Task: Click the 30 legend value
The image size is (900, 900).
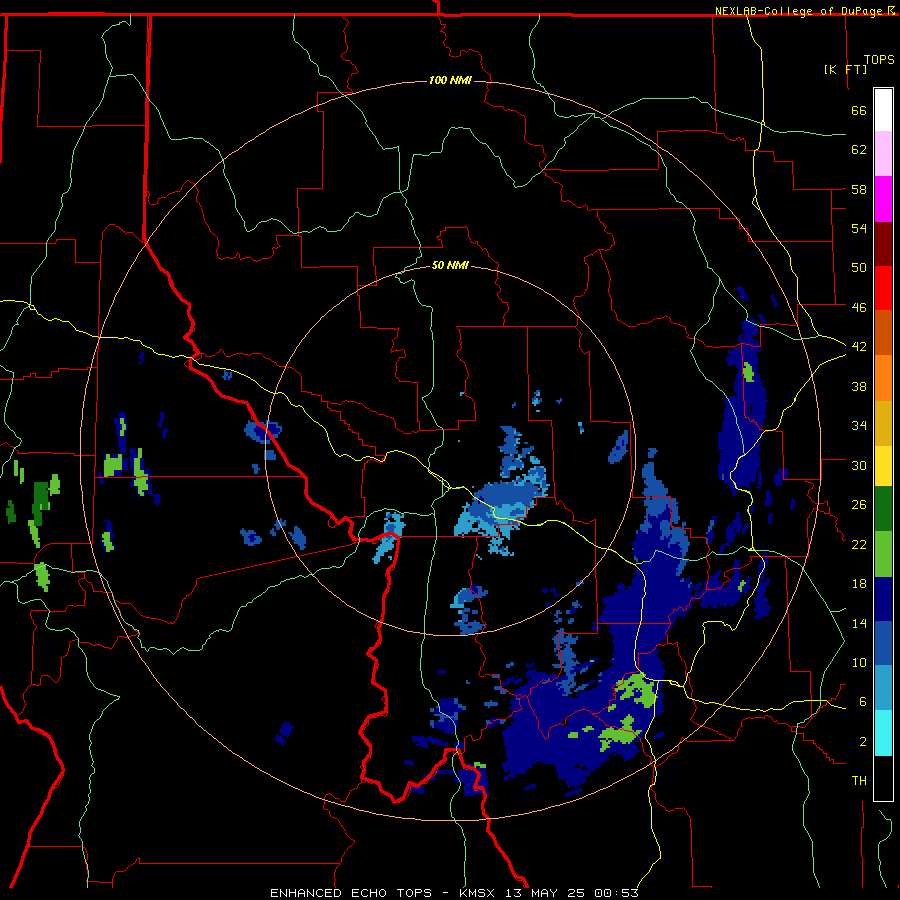Action: click(x=859, y=465)
